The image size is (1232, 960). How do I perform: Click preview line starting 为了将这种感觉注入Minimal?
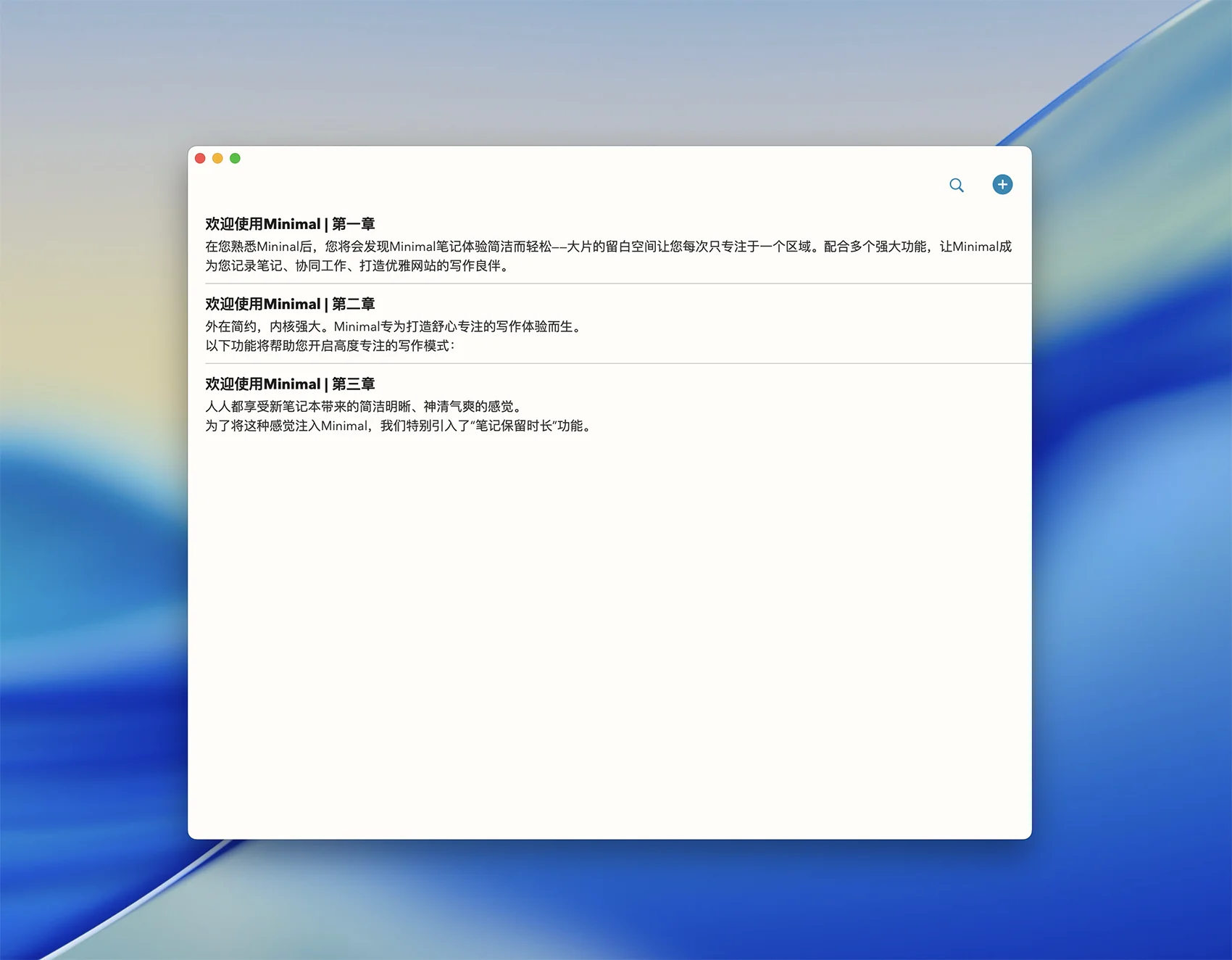pyautogui.click(x=399, y=426)
